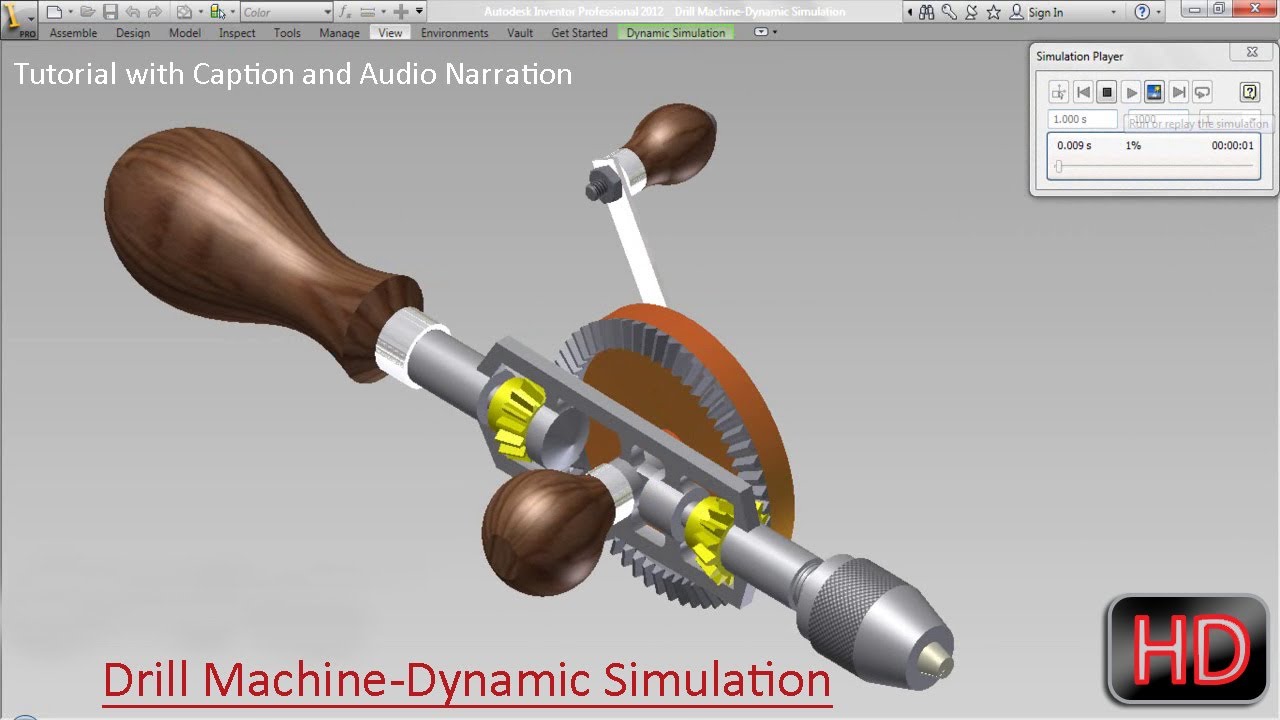This screenshot has height=720, width=1280.
Task: Open the Get Started tab
Action: 579,33
